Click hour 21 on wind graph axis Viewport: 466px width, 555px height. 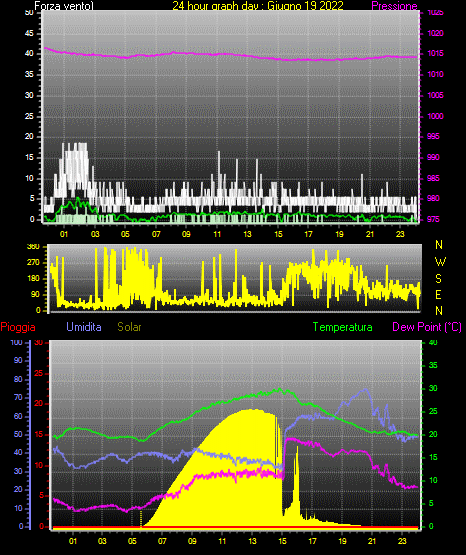pyautogui.click(x=370, y=234)
